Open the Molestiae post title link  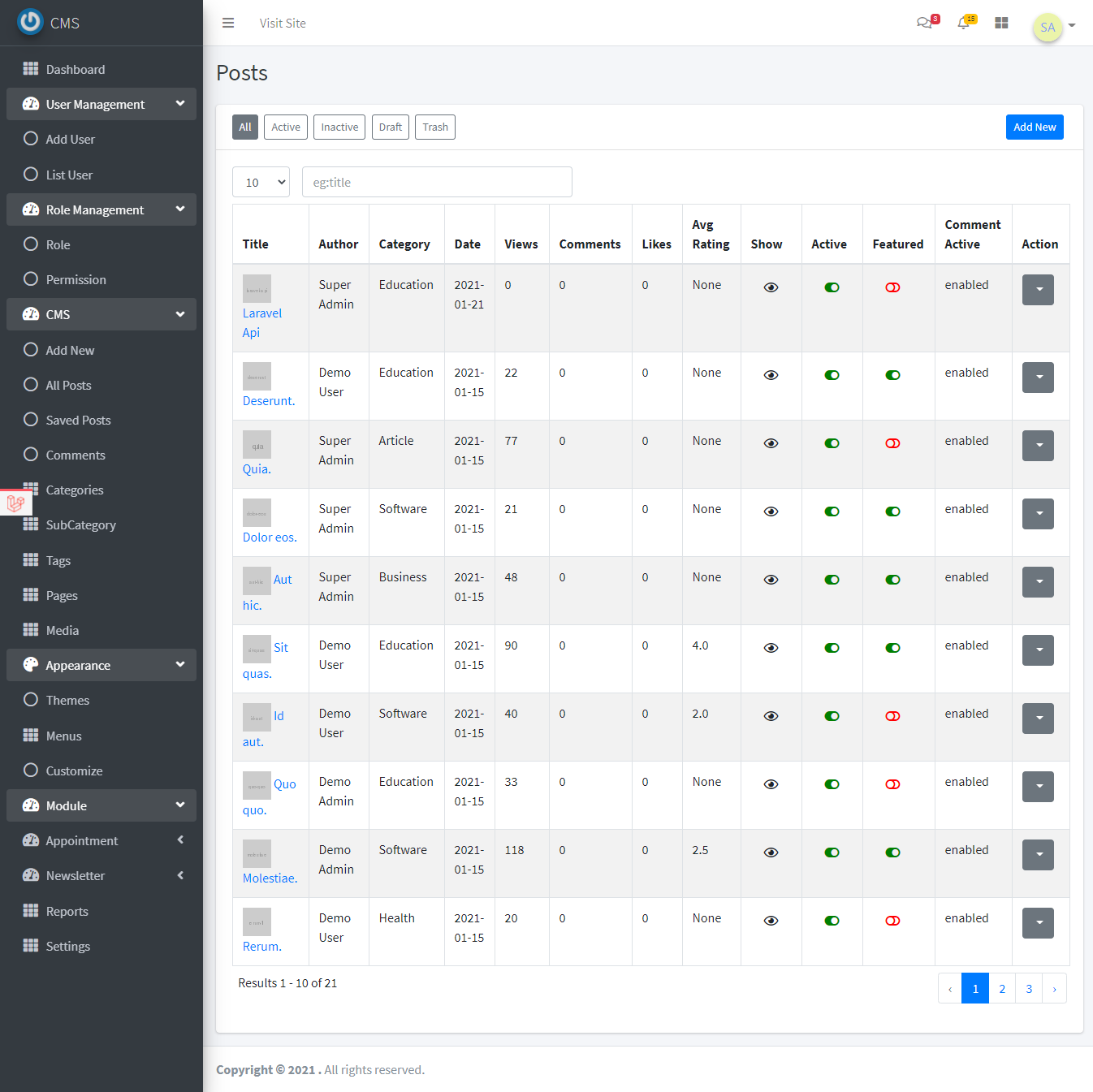tap(270, 878)
